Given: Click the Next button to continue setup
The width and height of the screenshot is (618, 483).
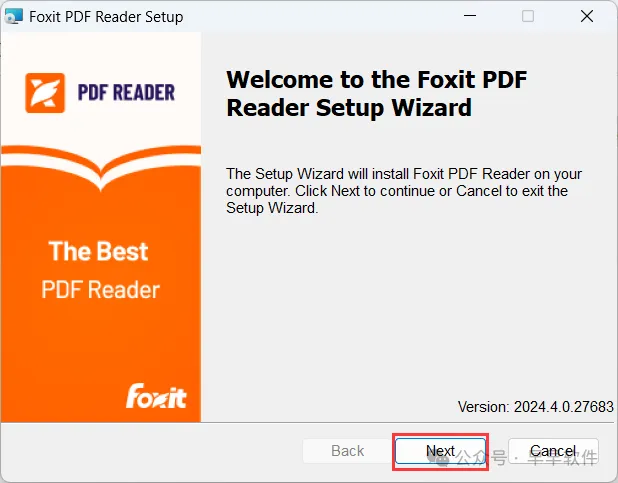Looking at the screenshot, I should click(440, 451).
